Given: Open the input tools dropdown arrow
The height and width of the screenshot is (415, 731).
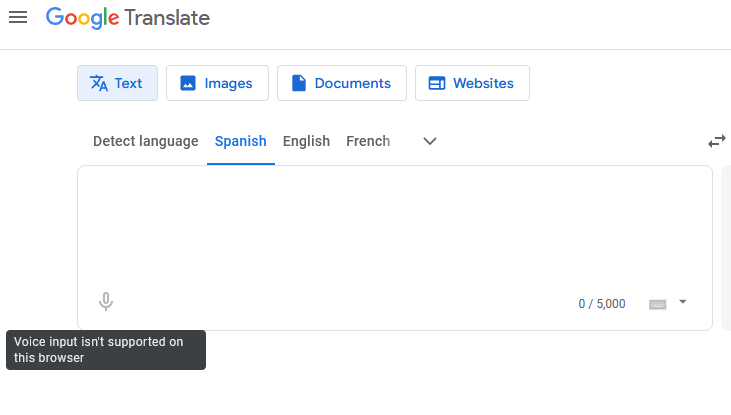Looking at the screenshot, I should point(683,302).
